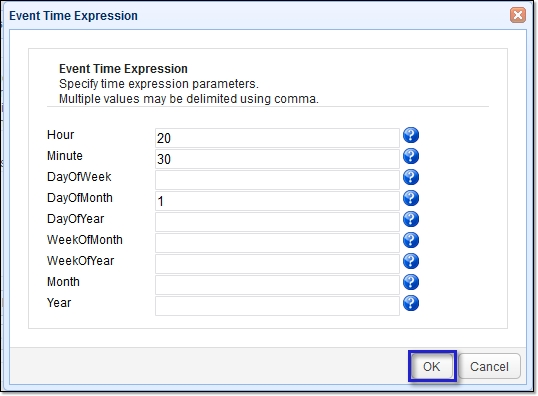The width and height of the screenshot is (538, 396).
Task: Select the DayOfMonth input containing 1
Action: click(x=277, y=201)
